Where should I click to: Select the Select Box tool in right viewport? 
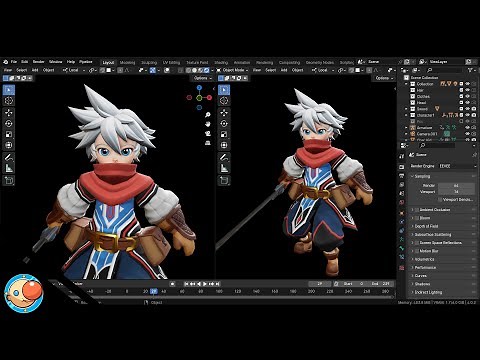(224, 90)
